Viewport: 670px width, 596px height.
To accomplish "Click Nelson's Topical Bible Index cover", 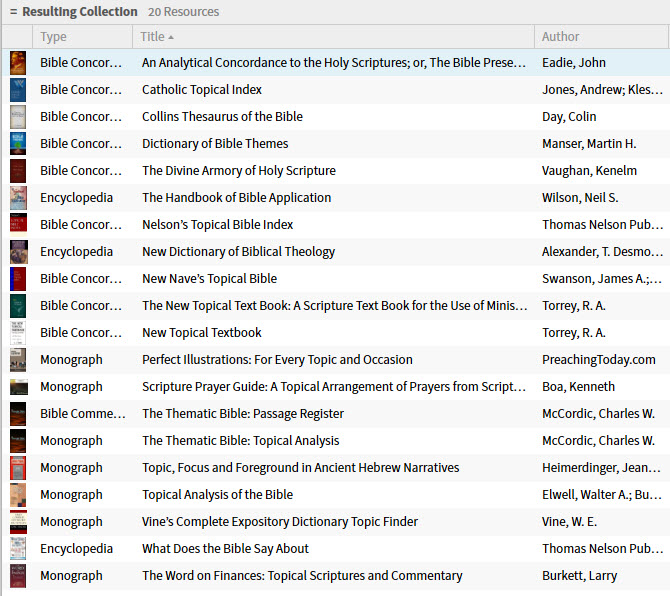I will pyautogui.click(x=18, y=225).
